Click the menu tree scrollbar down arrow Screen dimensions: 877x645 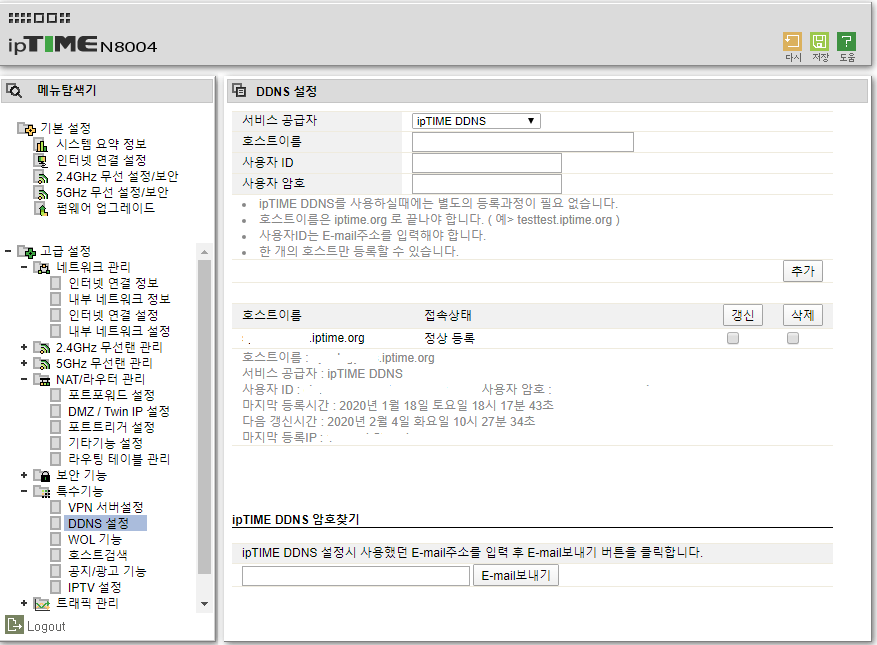(x=205, y=604)
